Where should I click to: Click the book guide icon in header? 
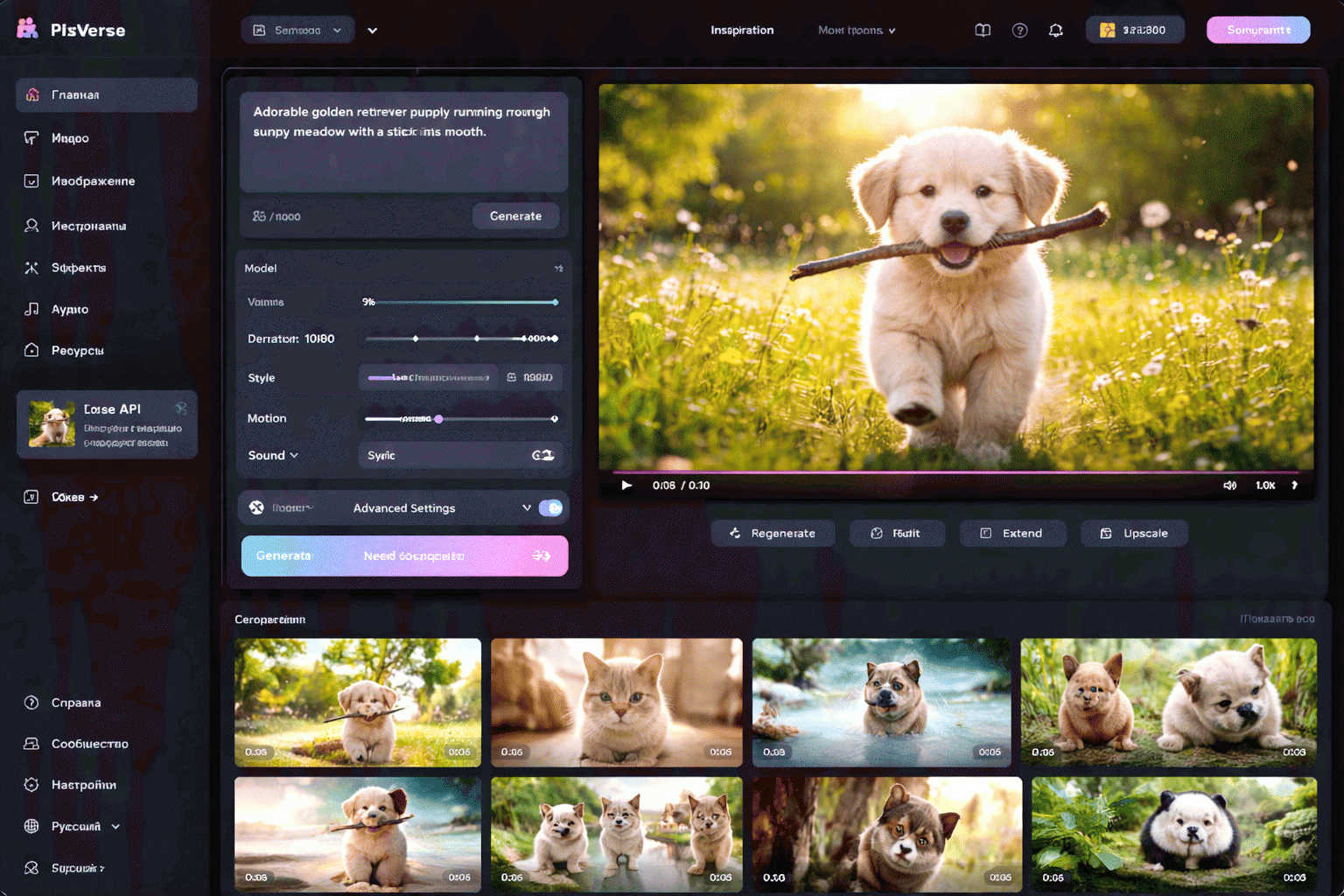click(983, 31)
